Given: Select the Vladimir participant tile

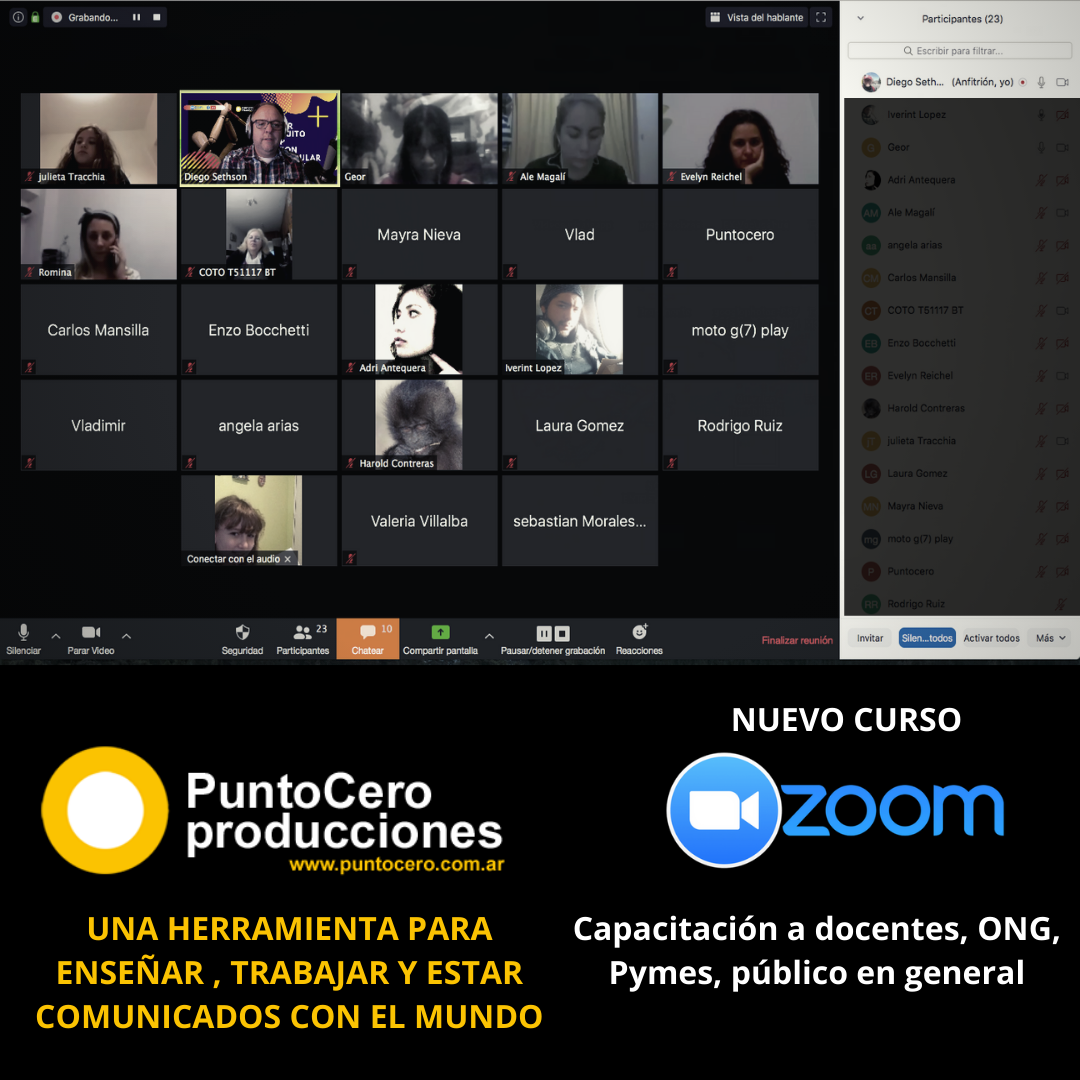Looking at the screenshot, I should pos(98,425).
